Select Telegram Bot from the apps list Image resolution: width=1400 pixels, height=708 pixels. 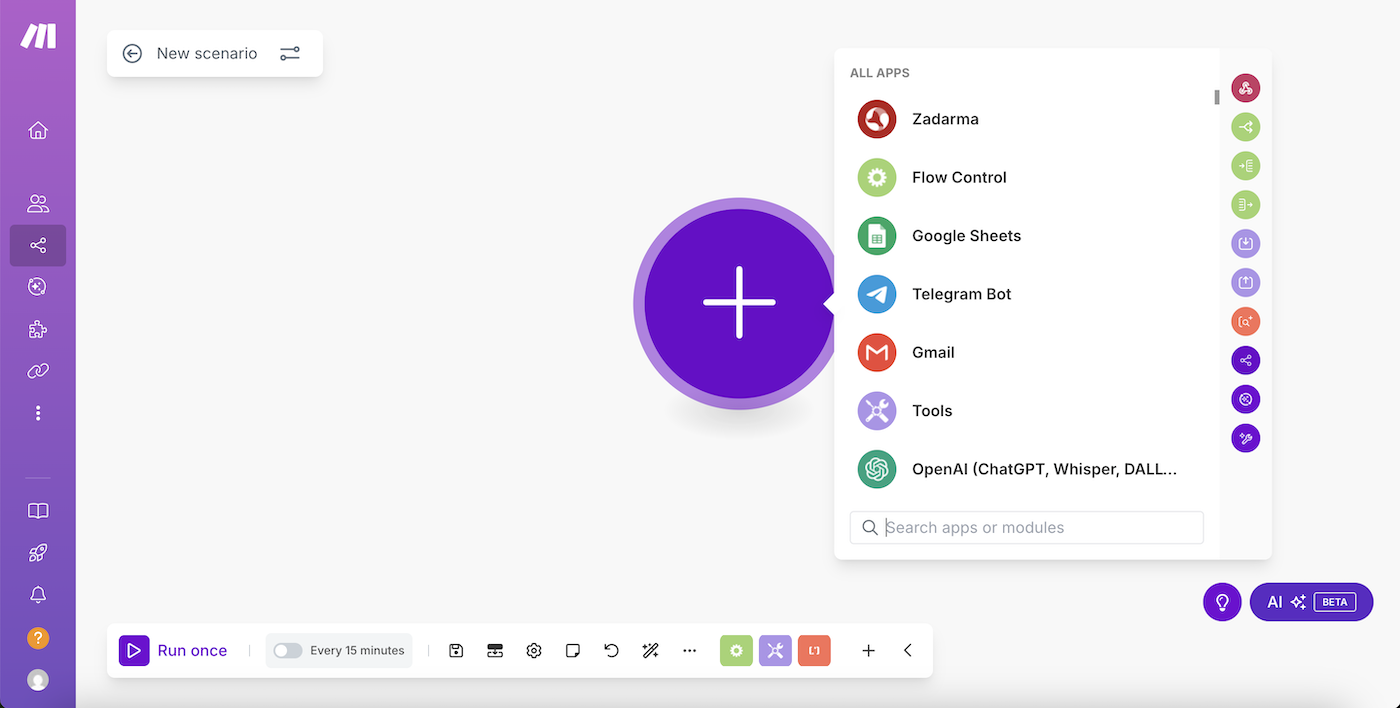[x=961, y=294]
